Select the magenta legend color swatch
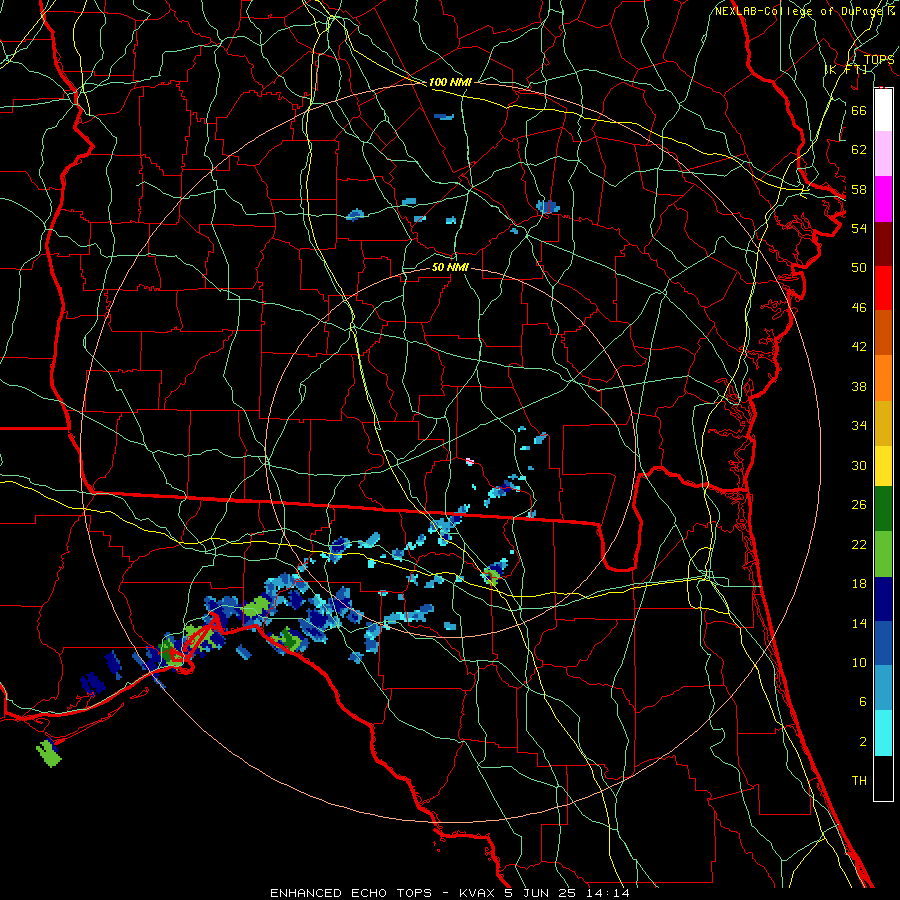Image resolution: width=900 pixels, height=900 pixels. 883,198
